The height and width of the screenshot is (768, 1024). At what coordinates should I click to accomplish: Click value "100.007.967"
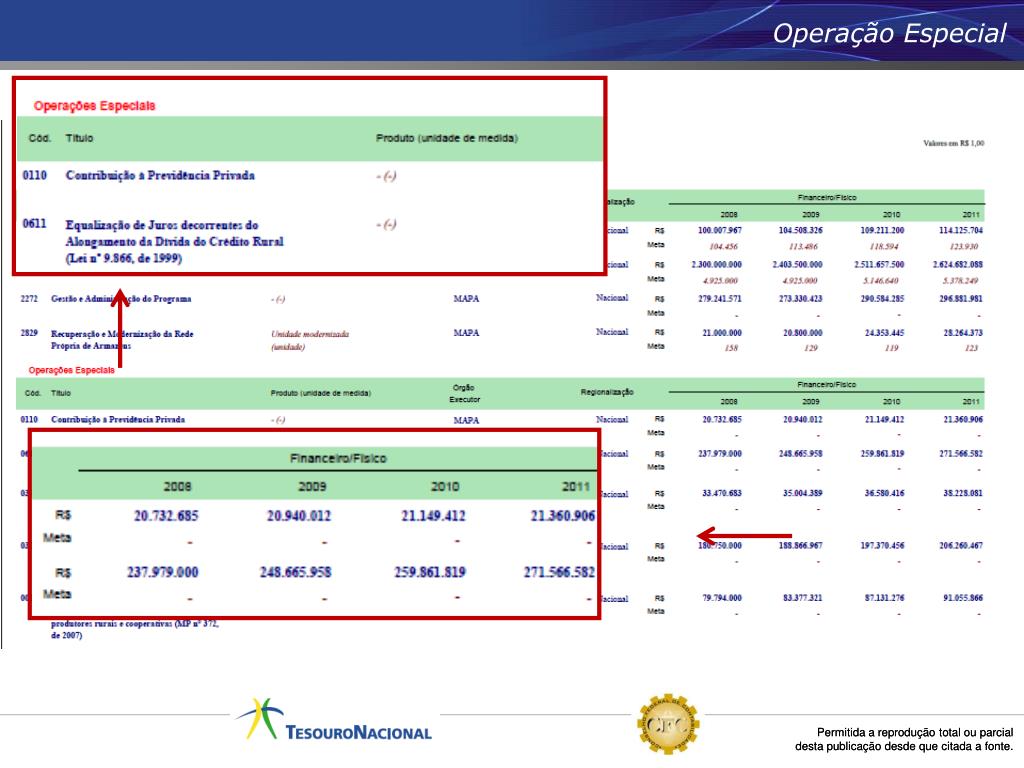pyautogui.click(x=720, y=231)
